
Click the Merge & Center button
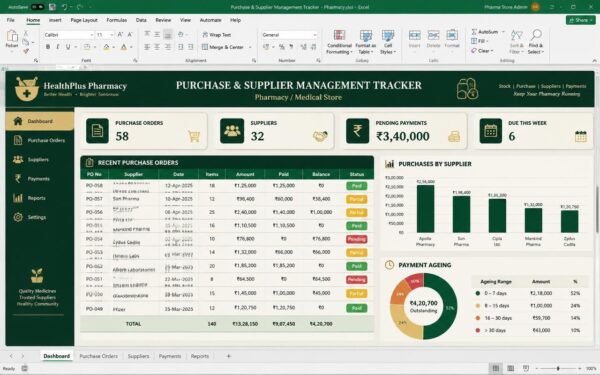pyautogui.click(x=223, y=47)
